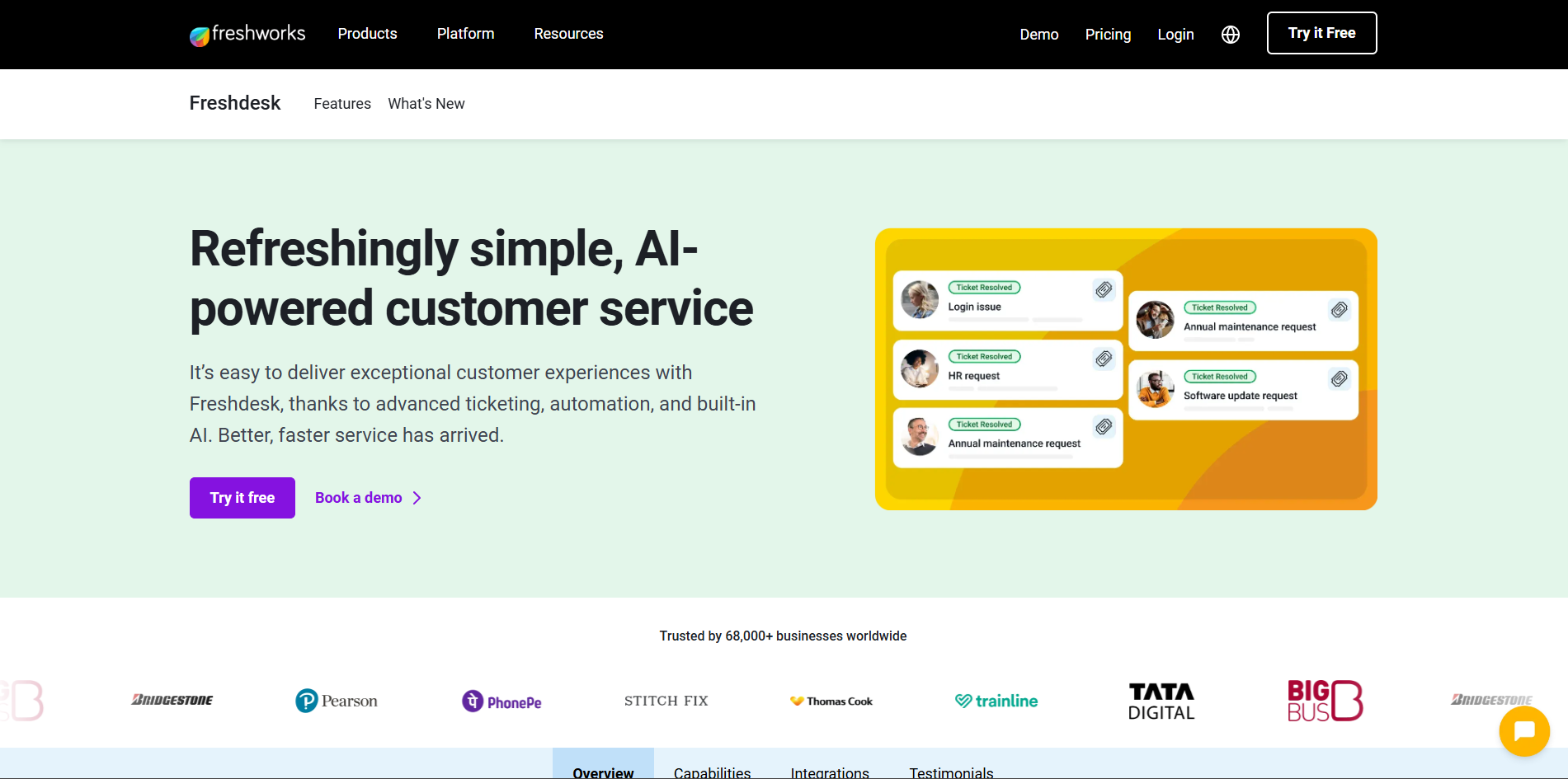Viewport: 1568px width, 779px height.
Task: Open the Products menu
Action: coord(368,34)
